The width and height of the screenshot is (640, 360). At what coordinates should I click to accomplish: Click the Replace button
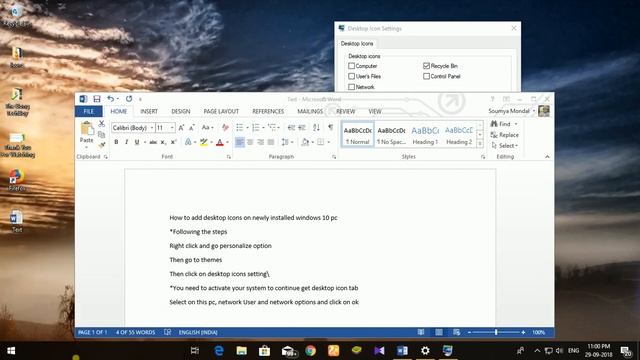[x=504, y=135]
